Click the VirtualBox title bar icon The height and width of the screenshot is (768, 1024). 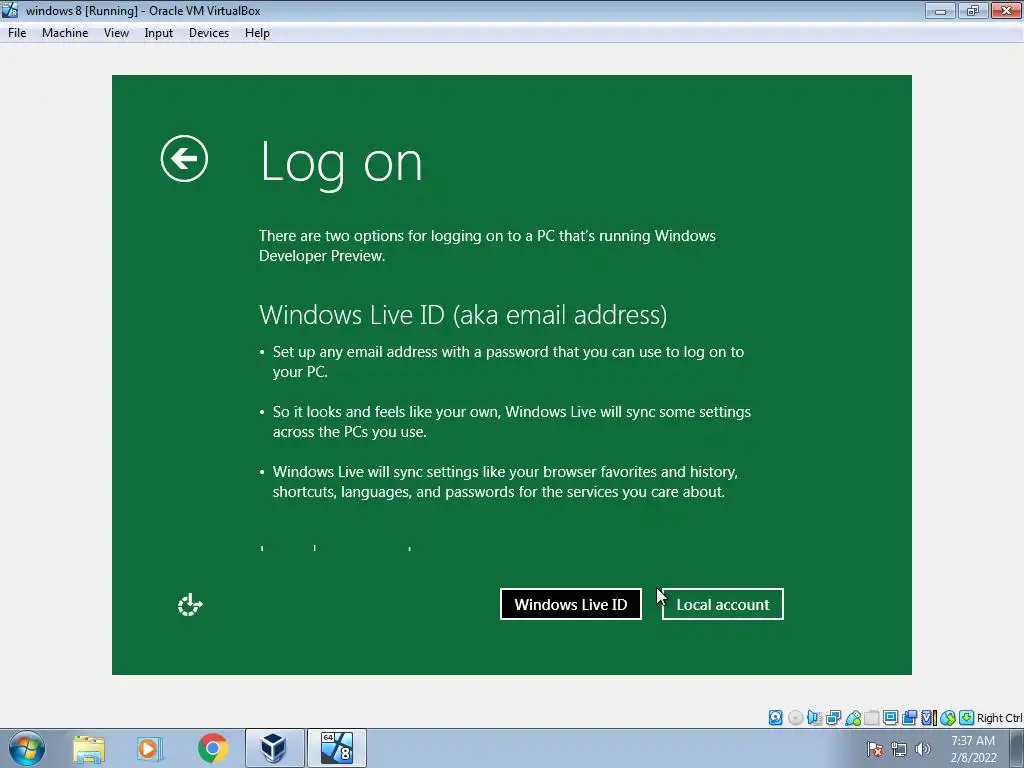point(10,10)
